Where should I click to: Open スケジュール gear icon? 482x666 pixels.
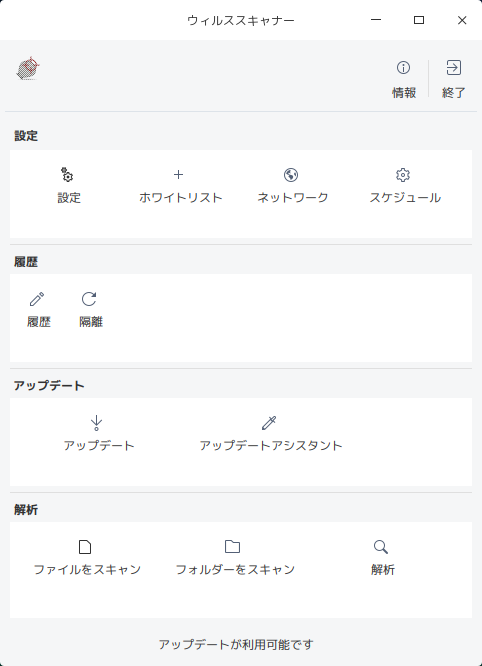[403, 175]
